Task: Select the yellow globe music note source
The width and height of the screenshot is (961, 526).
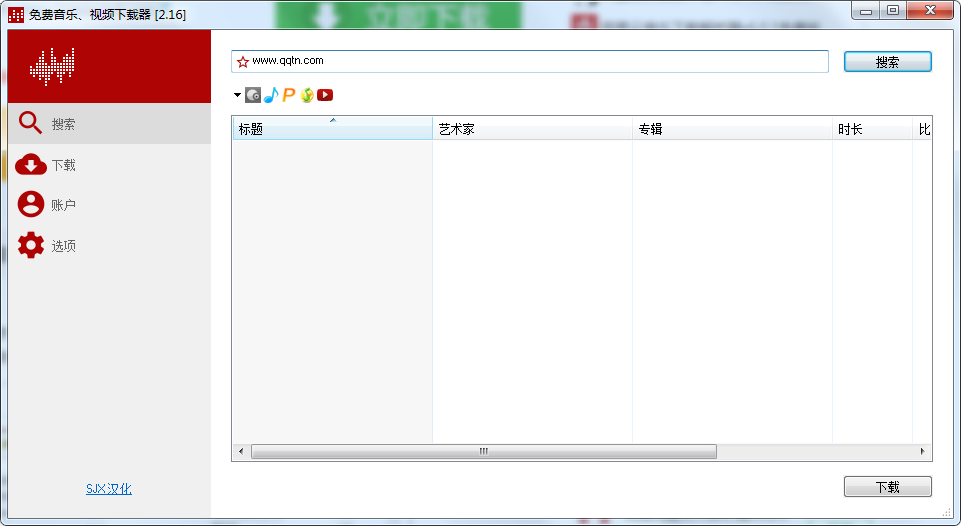Action: point(307,95)
